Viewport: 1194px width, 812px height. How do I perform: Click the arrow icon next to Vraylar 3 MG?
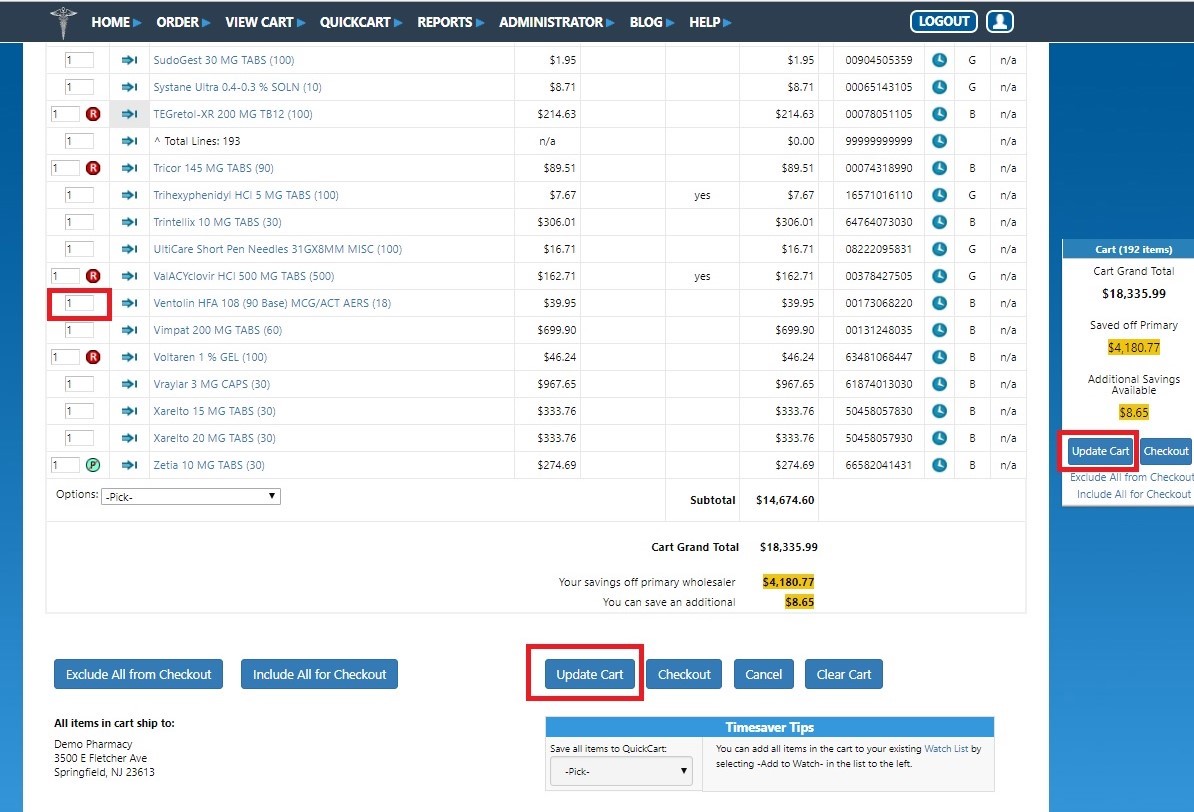pos(129,384)
